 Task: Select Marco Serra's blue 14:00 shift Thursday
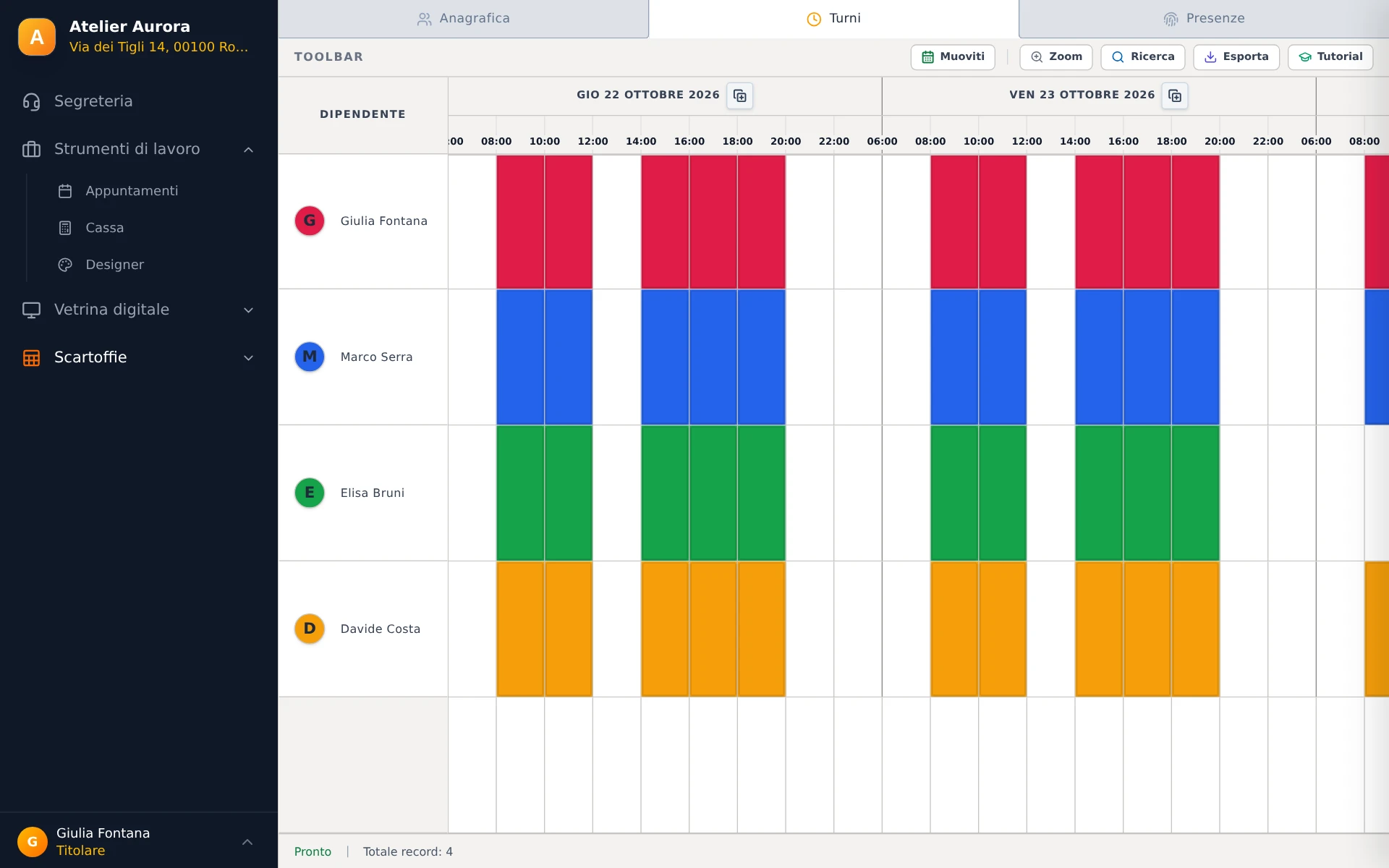coord(665,357)
